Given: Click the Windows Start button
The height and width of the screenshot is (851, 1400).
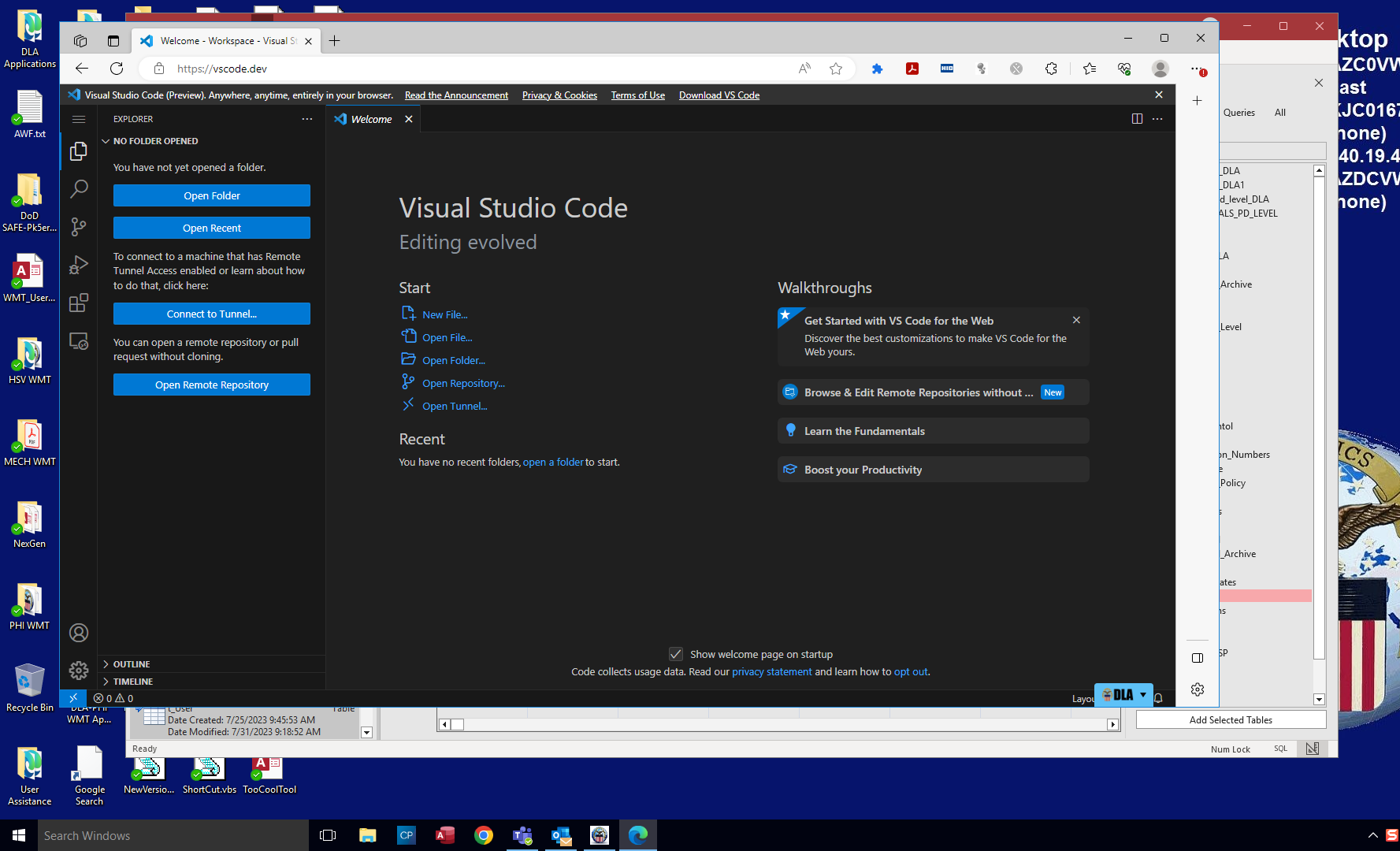Looking at the screenshot, I should (x=19, y=835).
